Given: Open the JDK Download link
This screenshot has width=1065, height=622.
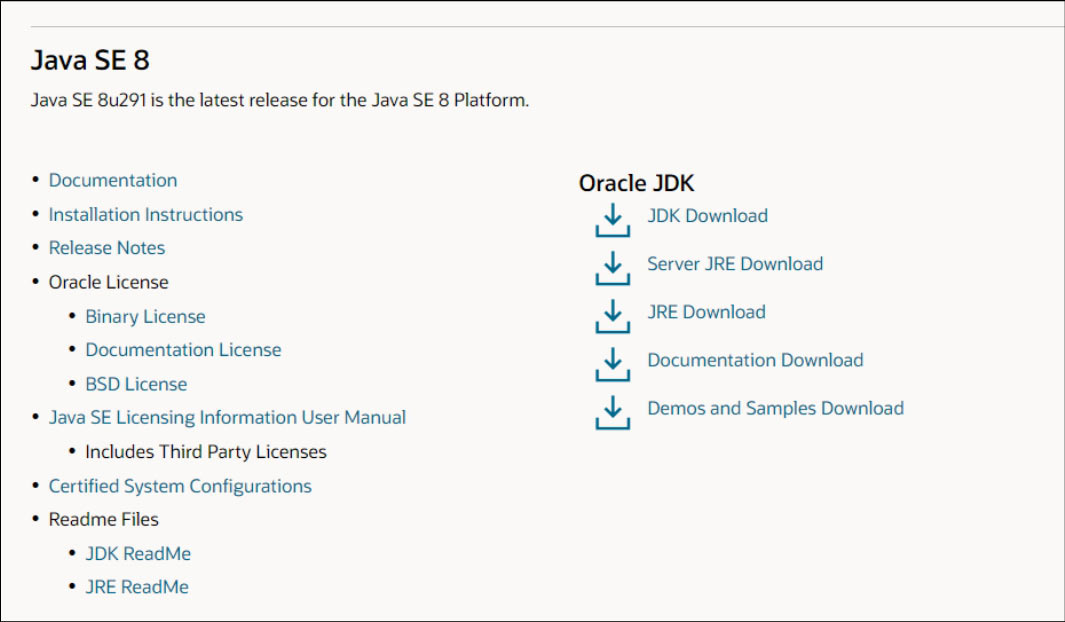Looking at the screenshot, I should click(707, 216).
